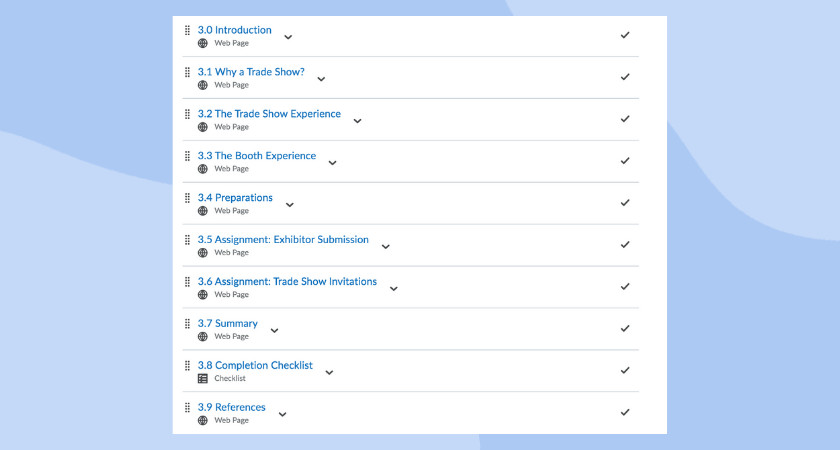
Task: Open the chevron menu for 3.6 Assignment: Trade Show Invitations
Action: tap(393, 289)
